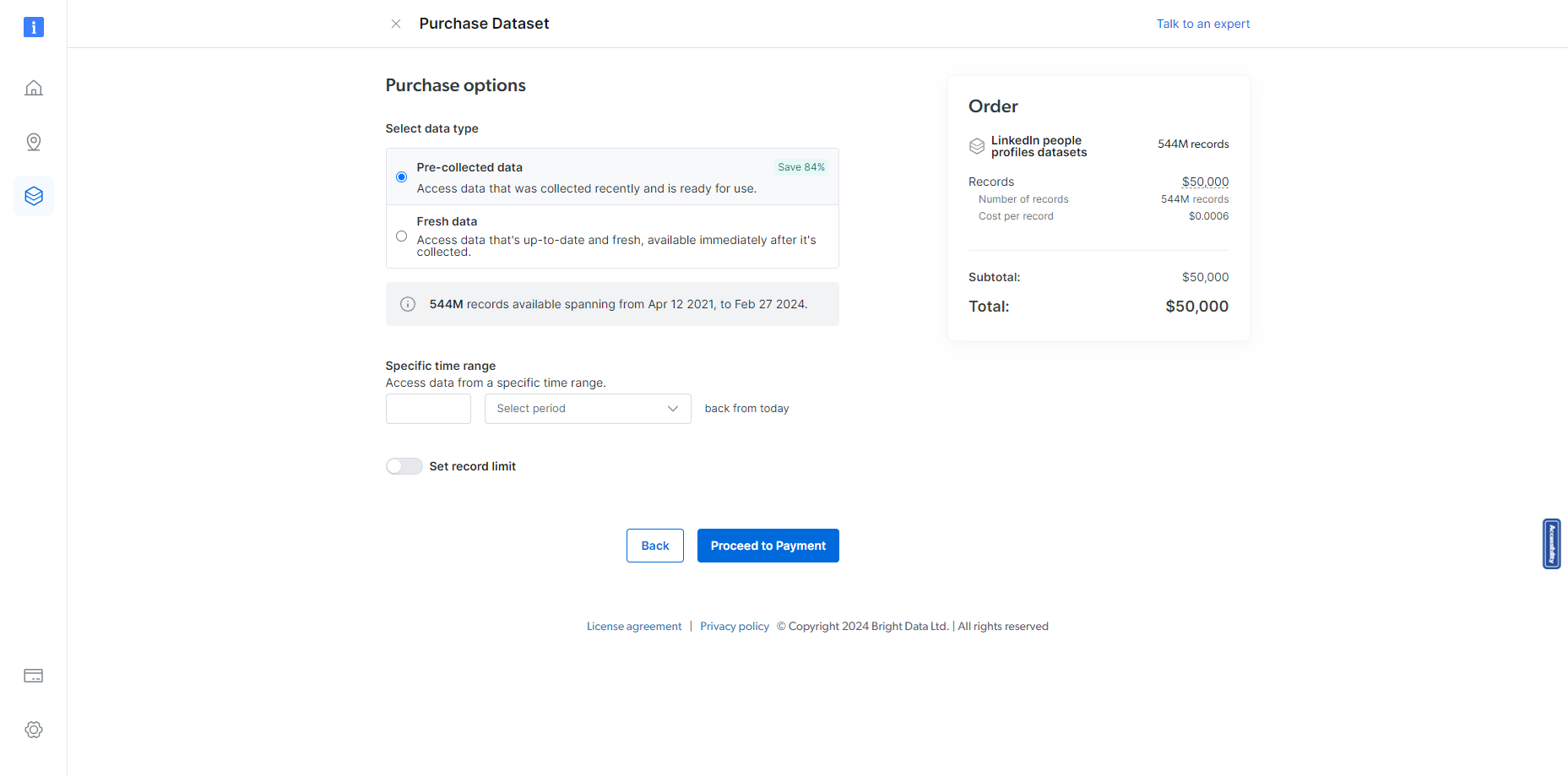This screenshot has width=1568, height=777.
Task: Open the home icon in sidebar
Action: (34, 88)
